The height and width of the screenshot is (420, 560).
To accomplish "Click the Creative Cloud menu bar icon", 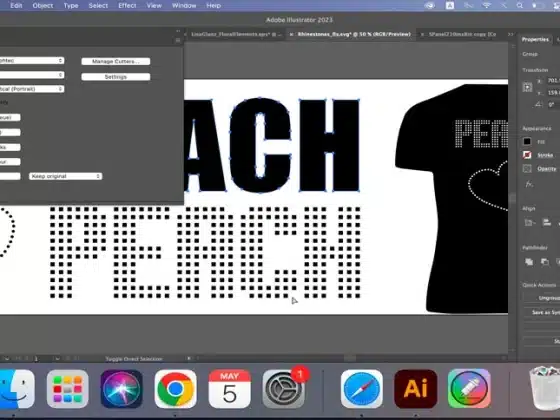I will [x=430, y=5].
